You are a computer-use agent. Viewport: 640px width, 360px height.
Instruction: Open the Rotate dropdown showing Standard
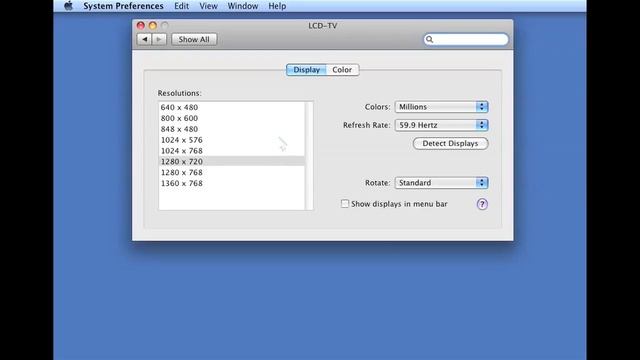click(x=441, y=183)
